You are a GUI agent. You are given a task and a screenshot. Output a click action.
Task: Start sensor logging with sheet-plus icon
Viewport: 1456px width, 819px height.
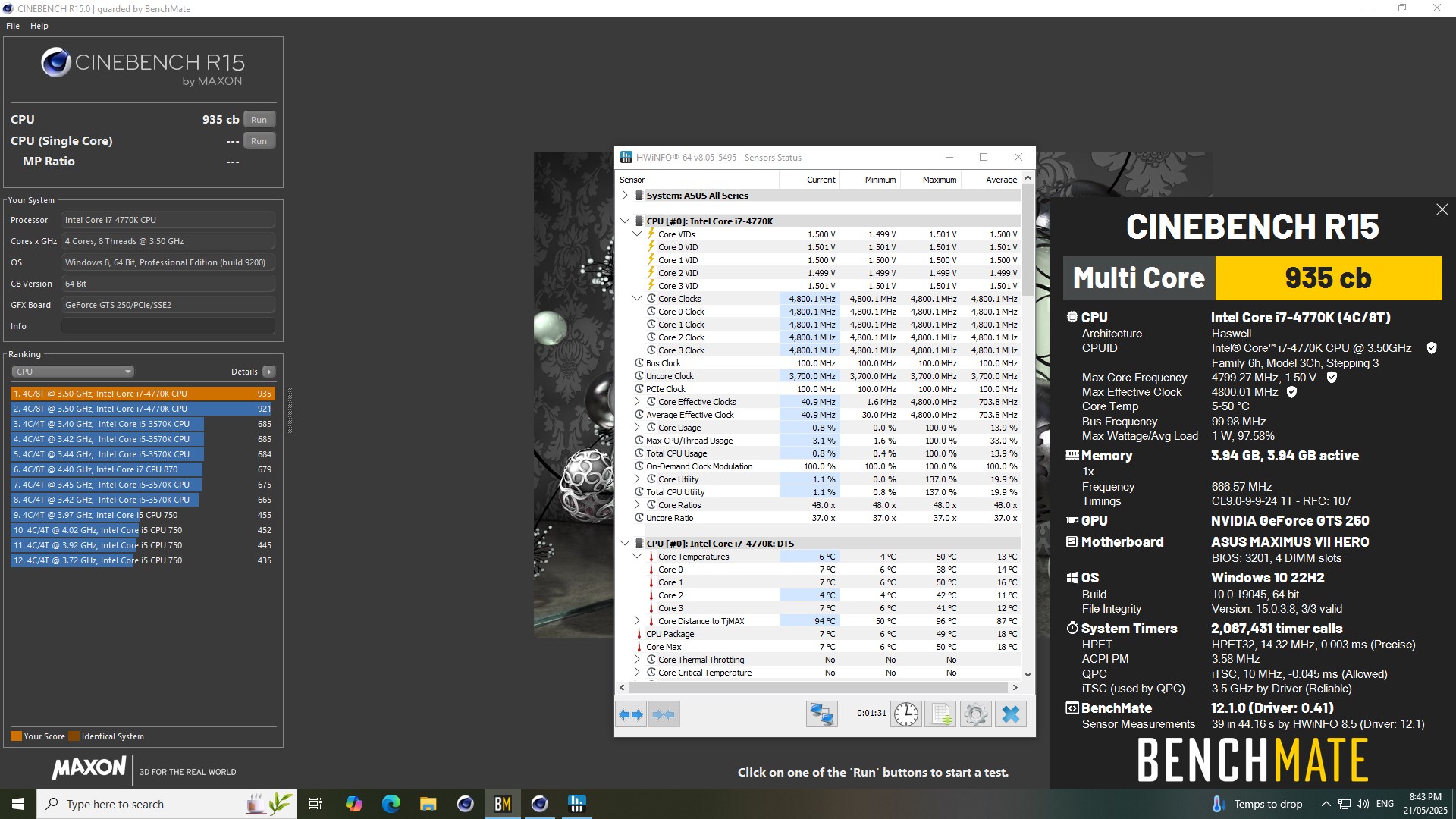[941, 714]
